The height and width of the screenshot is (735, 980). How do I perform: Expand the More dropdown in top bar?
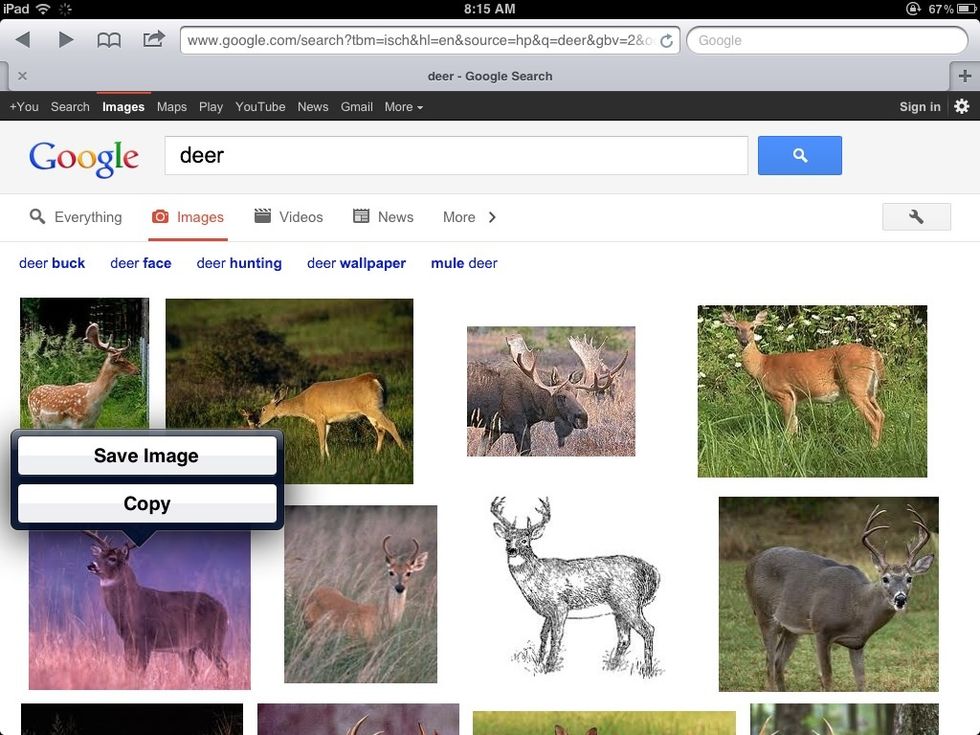coord(403,107)
